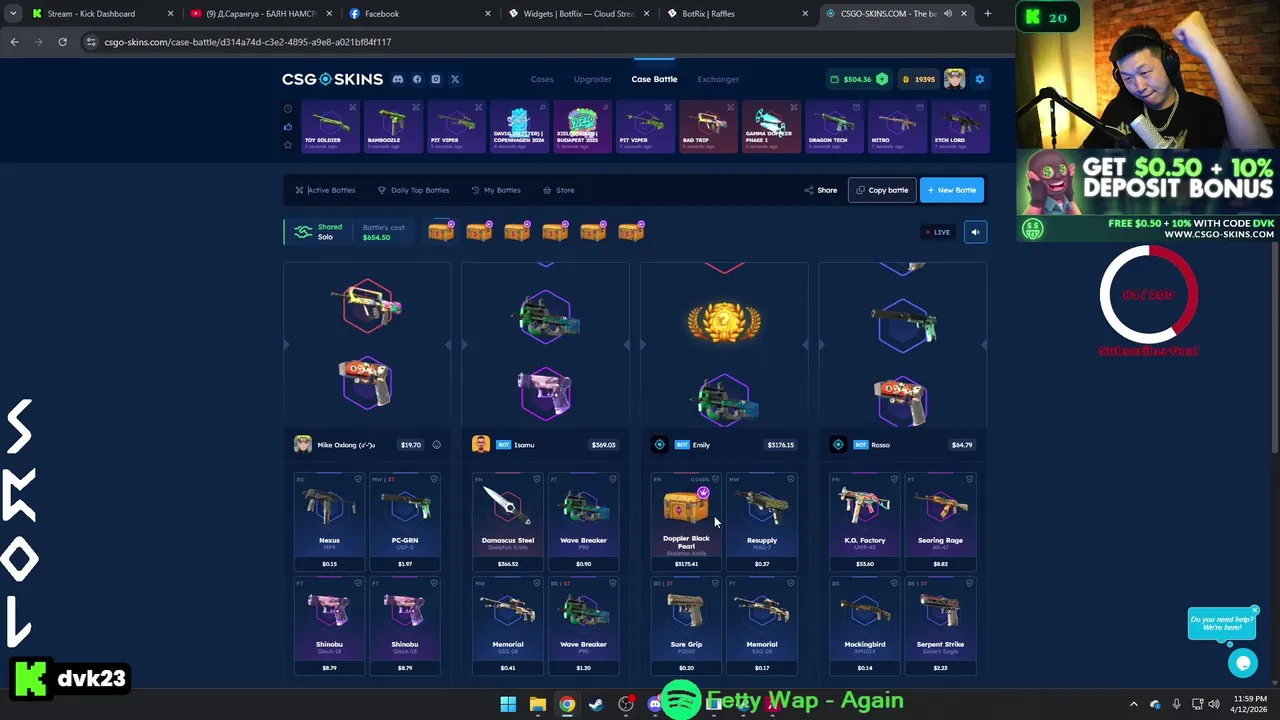Toggle shield icon on Searing Rage card

click(970, 480)
